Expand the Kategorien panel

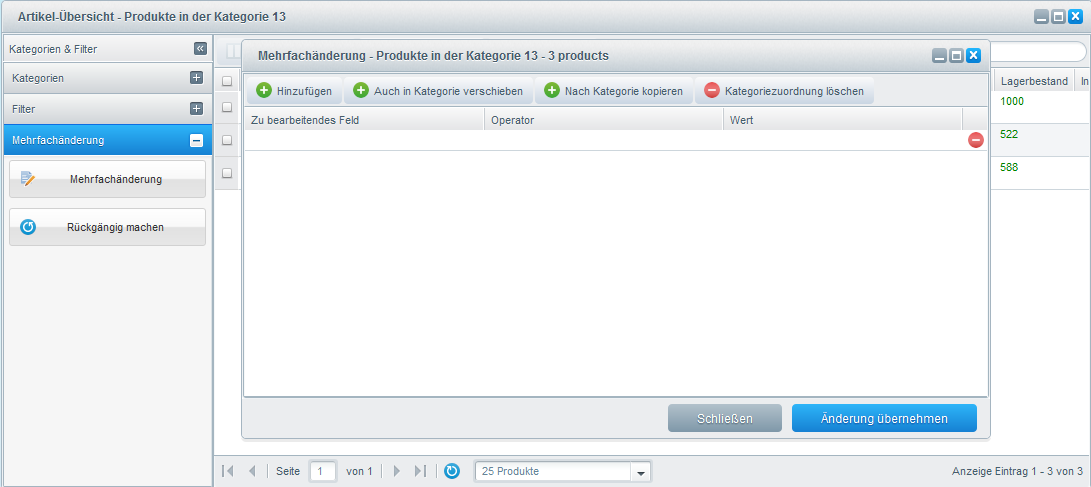196,77
